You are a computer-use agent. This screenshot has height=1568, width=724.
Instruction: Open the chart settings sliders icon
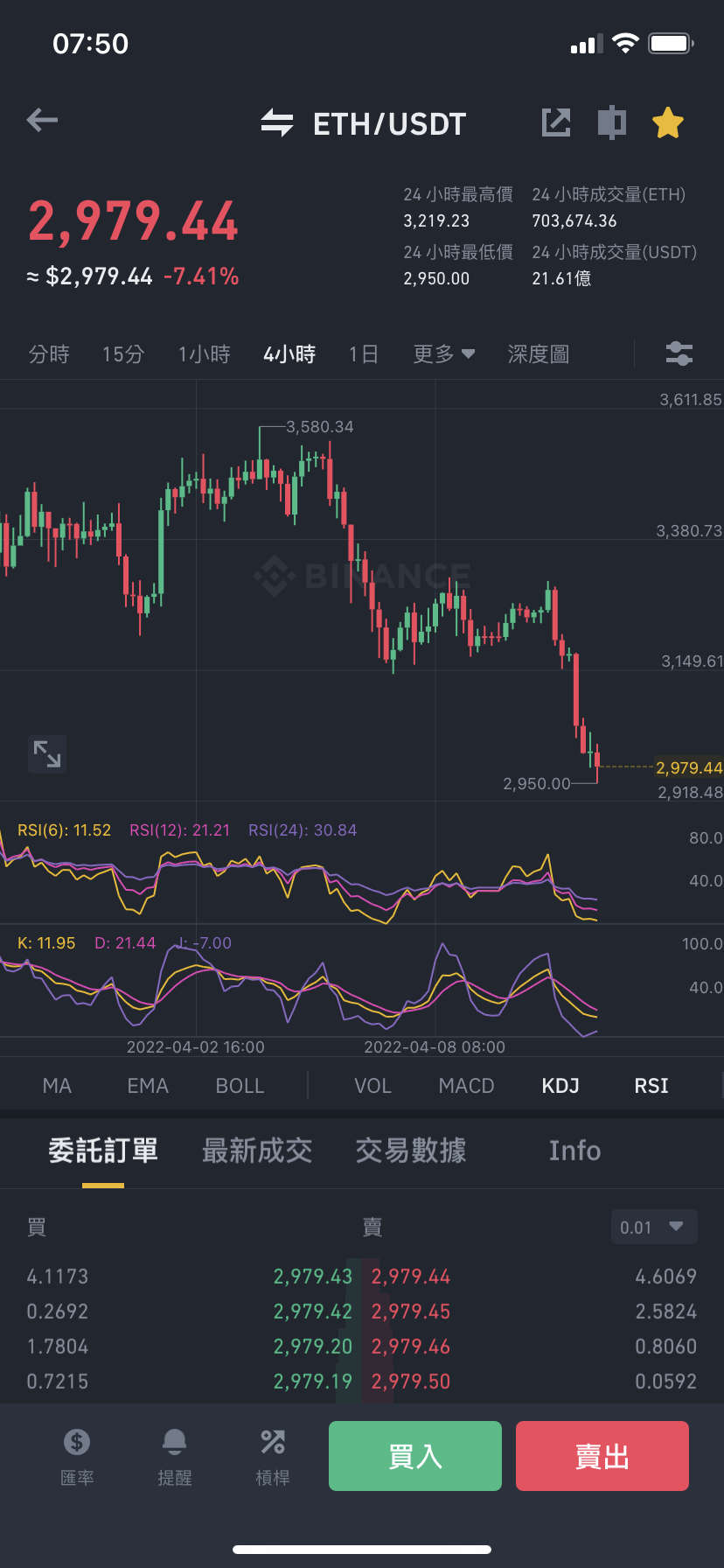[679, 353]
